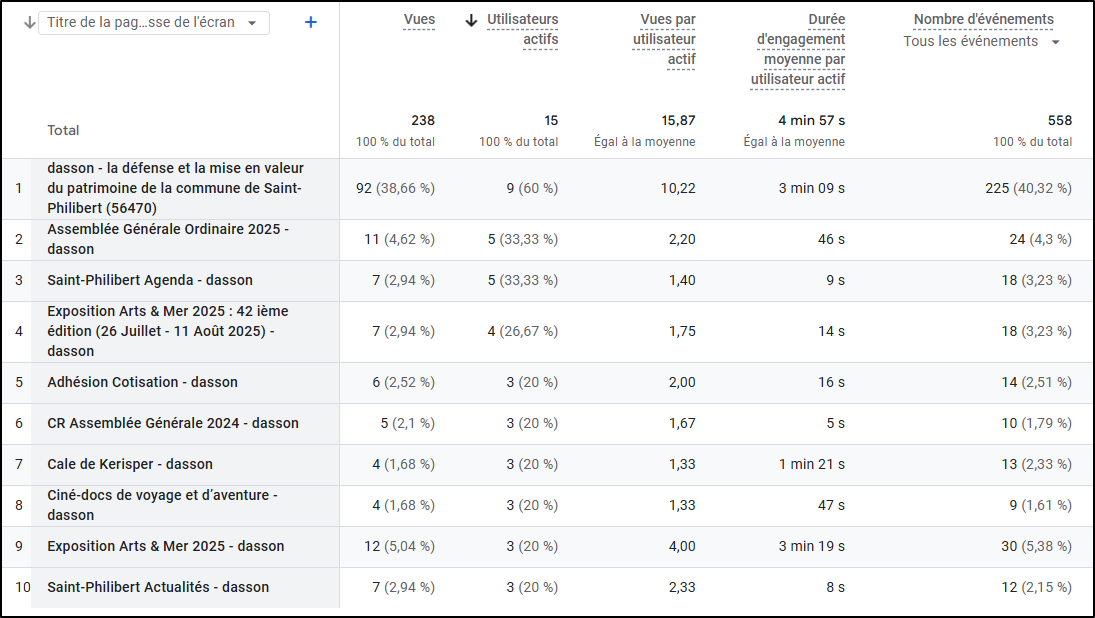Screen dimensions: 1095x618
Task: Click the 'Saint-Philibert Actualités - dasson' row
Action: [x=158, y=587]
